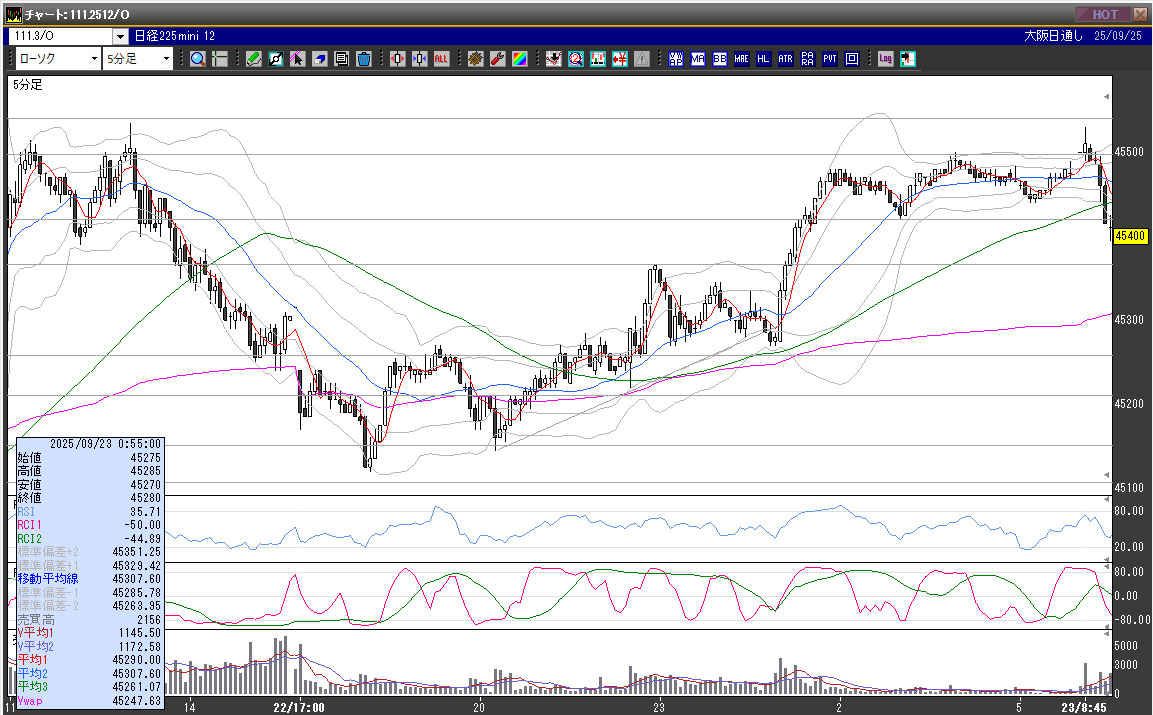Select the green pencil drawing tool
The height and width of the screenshot is (715, 1153).
click(254, 59)
